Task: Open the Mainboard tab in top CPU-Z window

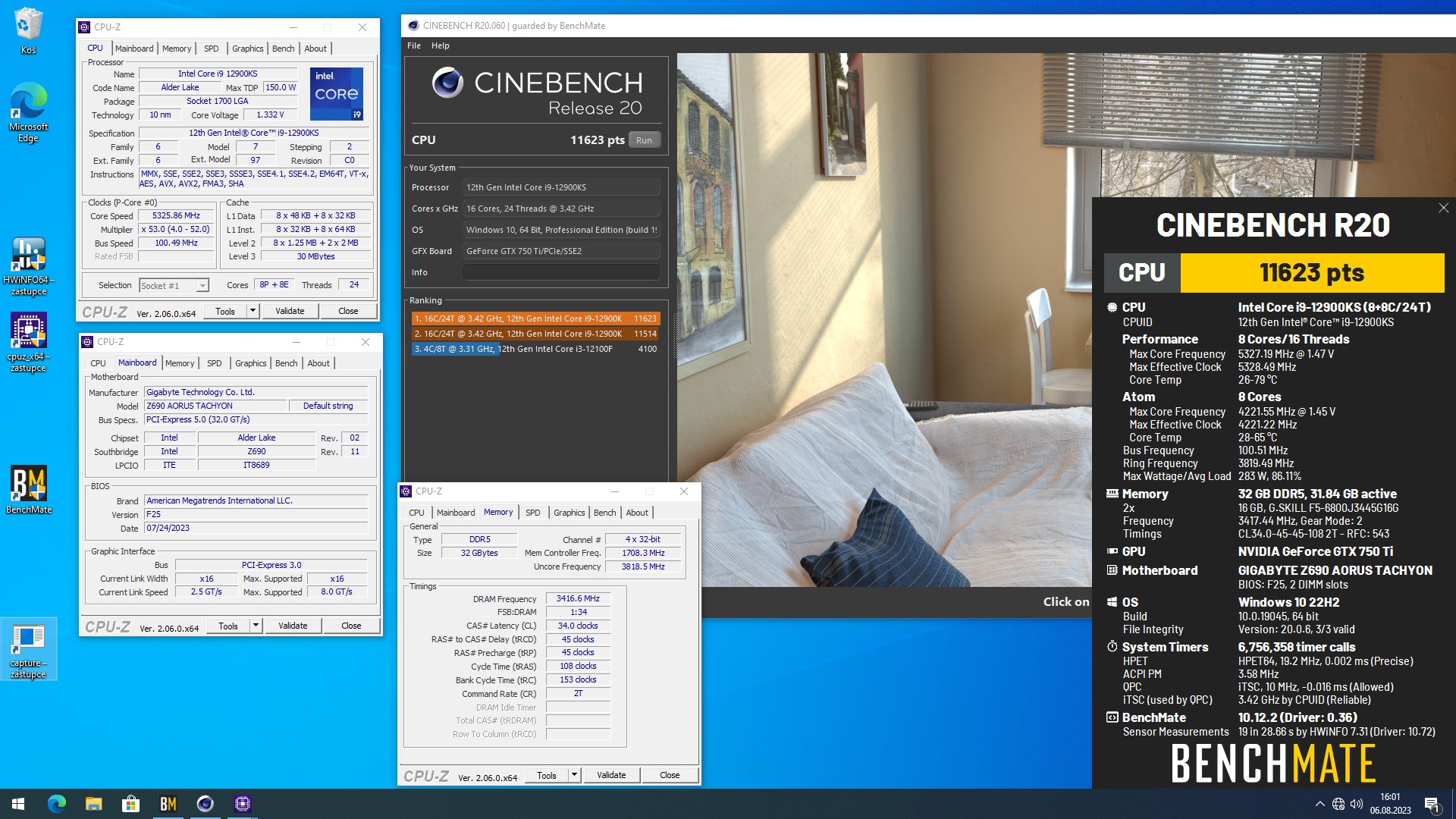Action: 134,49
